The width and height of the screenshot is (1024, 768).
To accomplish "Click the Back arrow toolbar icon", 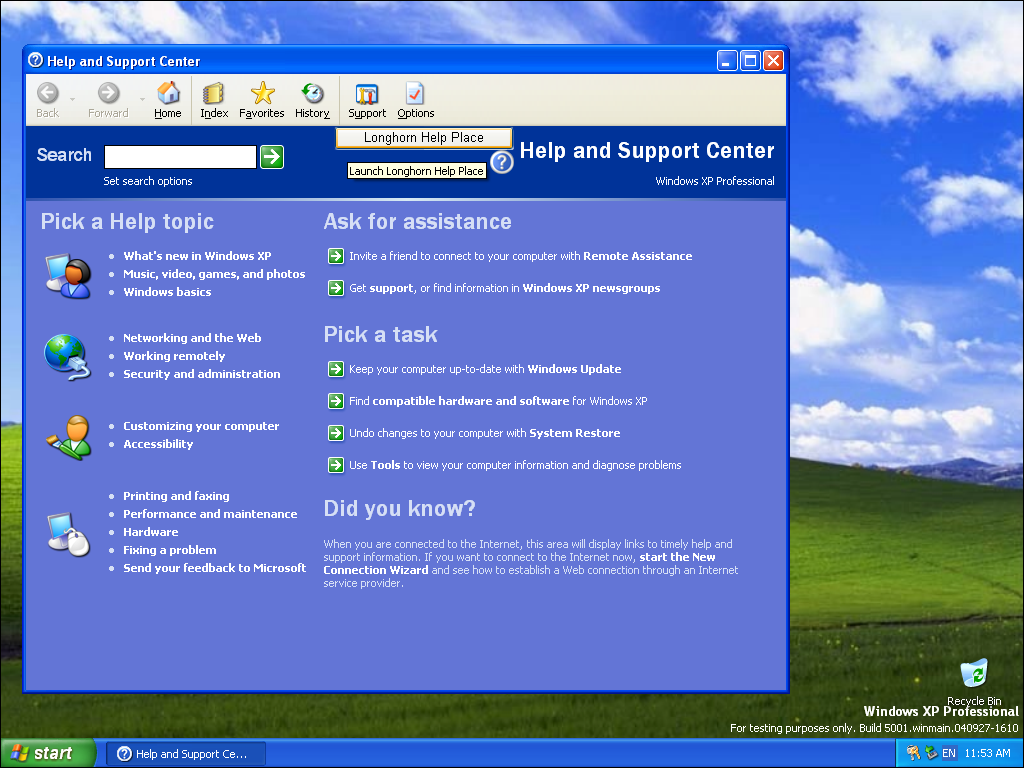I will tap(48, 93).
